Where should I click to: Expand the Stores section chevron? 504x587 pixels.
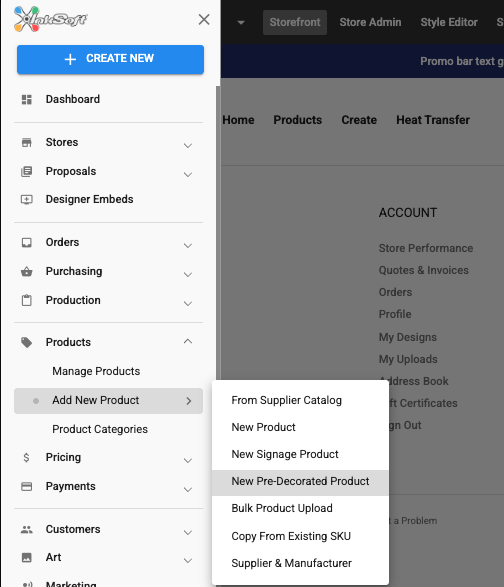[x=188, y=145]
